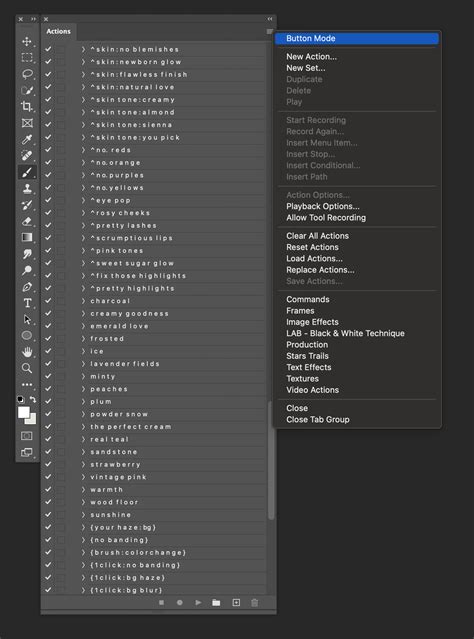Expand the ^pretty lashes action

point(84,225)
